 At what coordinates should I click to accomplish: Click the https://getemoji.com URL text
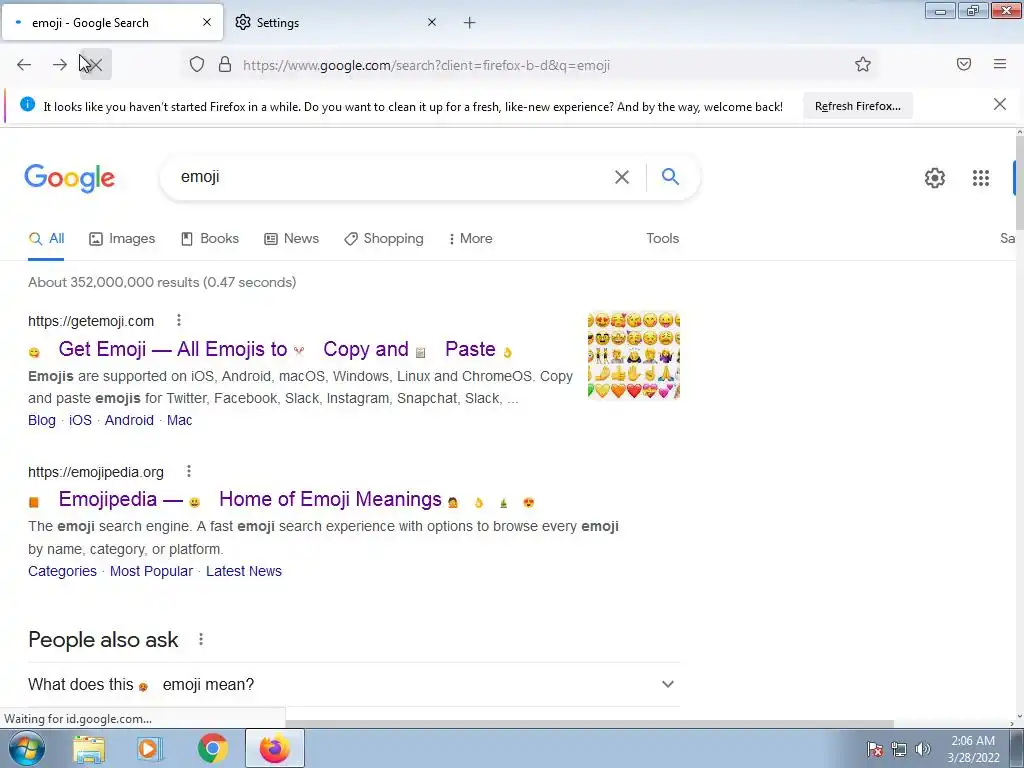91,321
